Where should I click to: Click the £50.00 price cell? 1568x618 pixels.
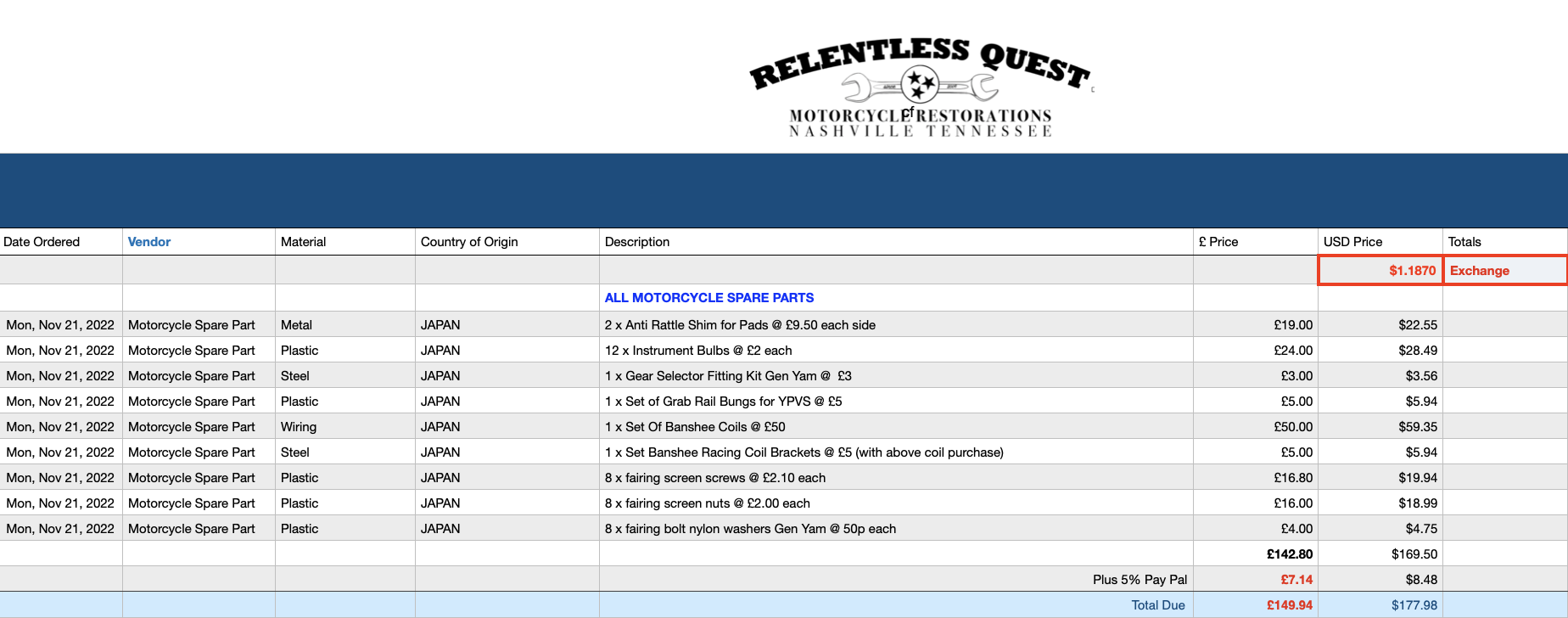click(1255, 427)
